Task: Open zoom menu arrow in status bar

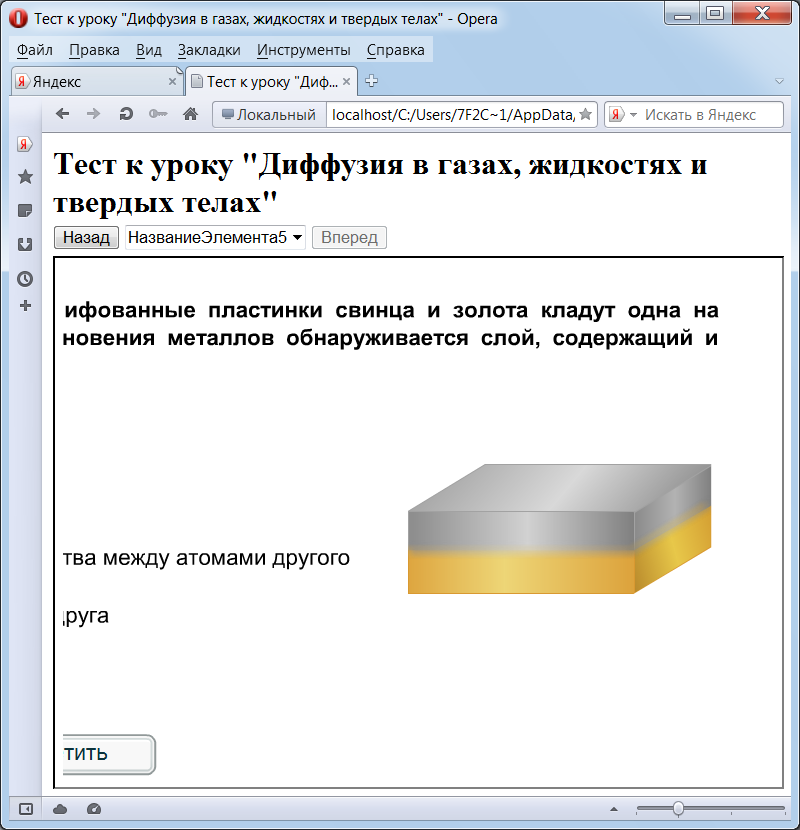Action: coord(614,809)
